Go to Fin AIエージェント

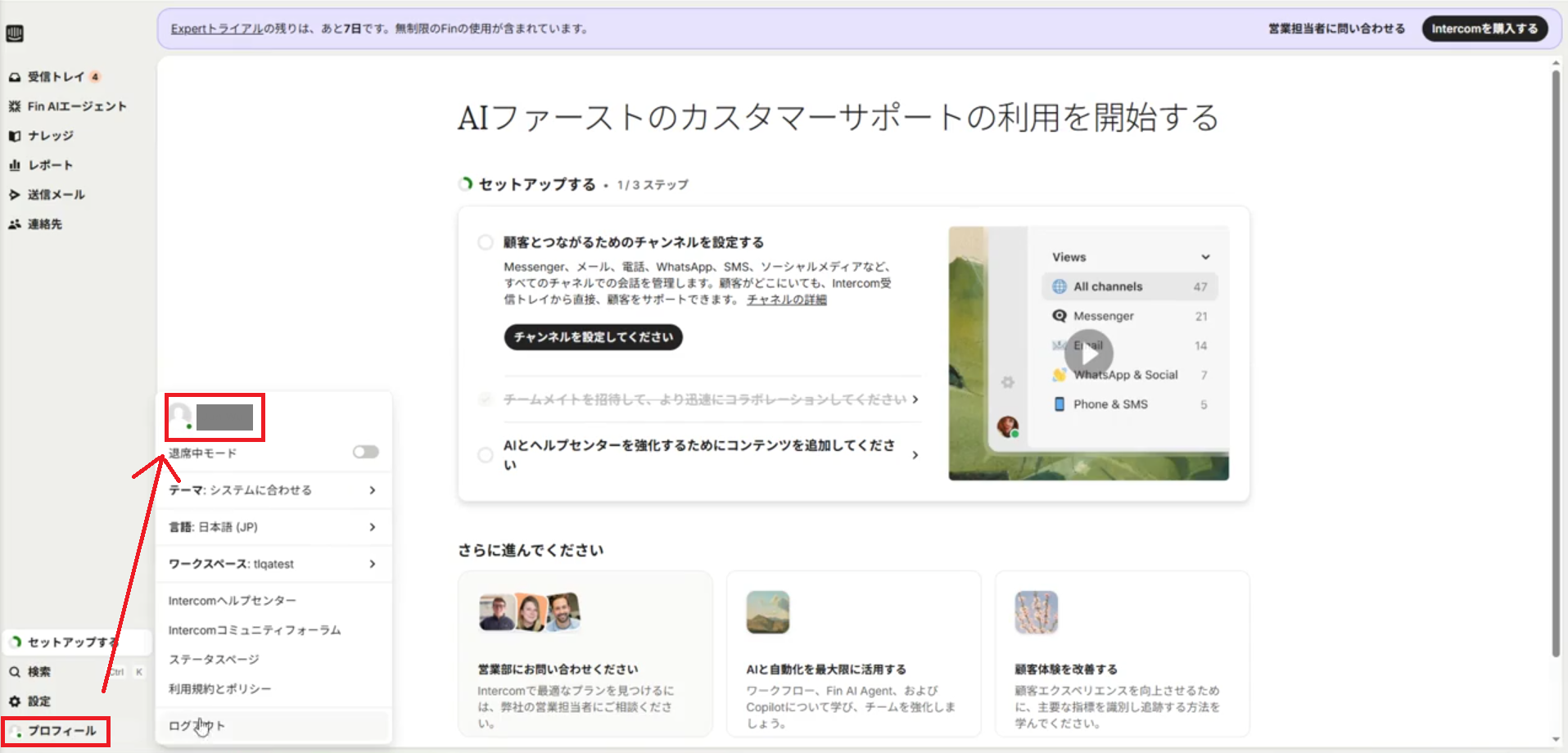click(67, 106)
